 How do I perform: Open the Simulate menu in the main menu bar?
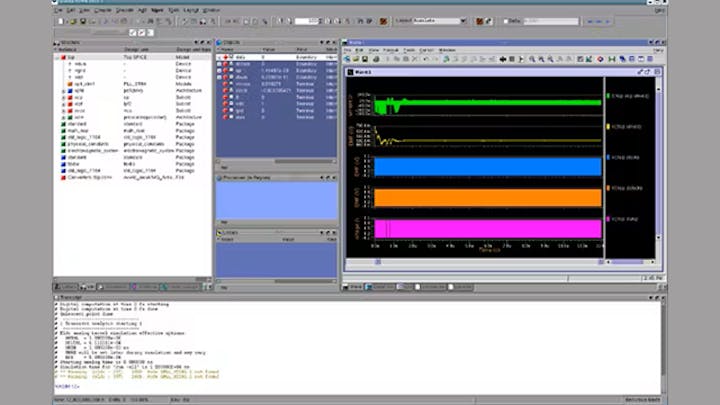(125, 9)
